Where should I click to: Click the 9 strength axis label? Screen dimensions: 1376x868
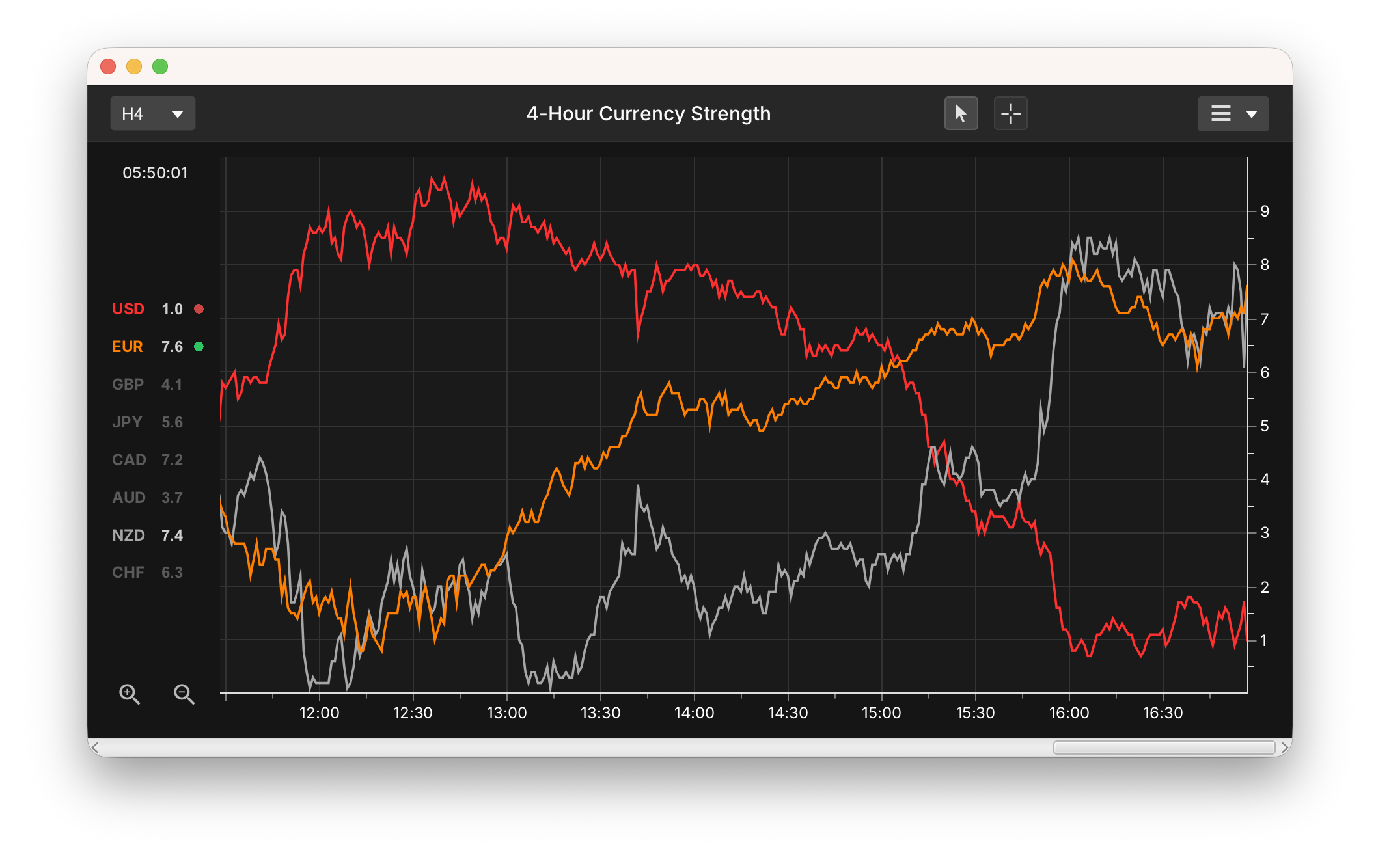(x=1265, y=211)
